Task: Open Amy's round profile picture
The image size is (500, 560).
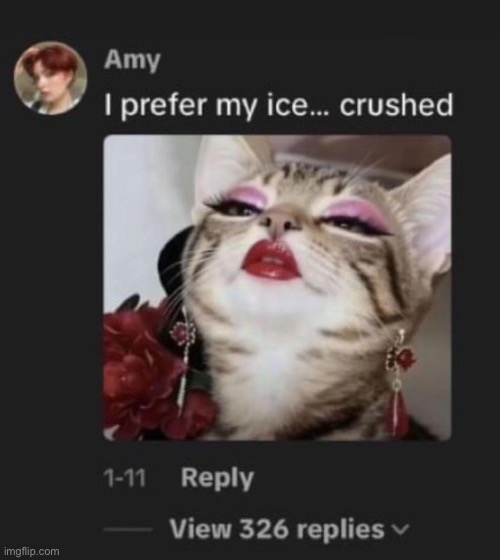Action: point(50,78)
